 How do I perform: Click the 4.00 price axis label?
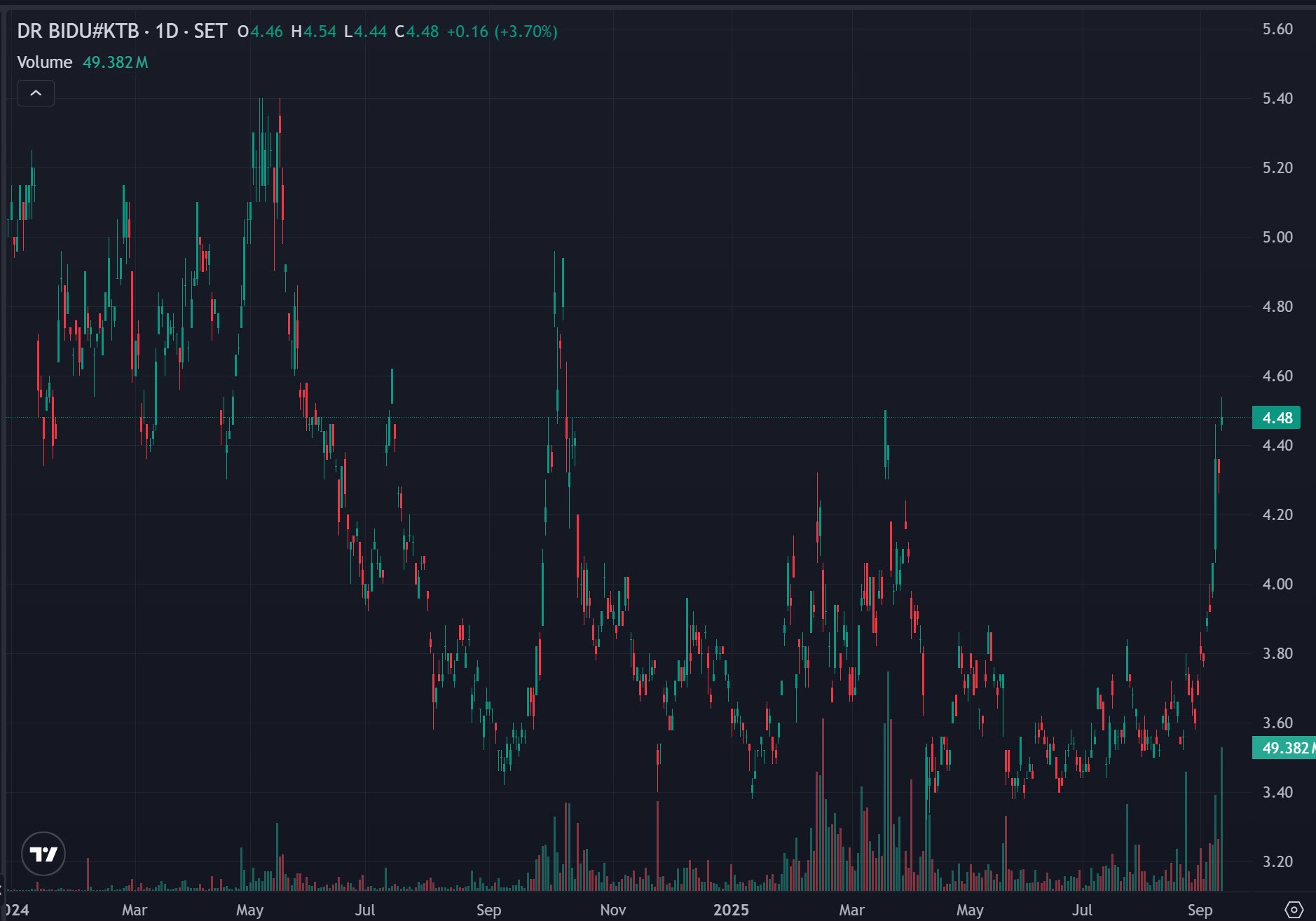(x=1277, y=584)
